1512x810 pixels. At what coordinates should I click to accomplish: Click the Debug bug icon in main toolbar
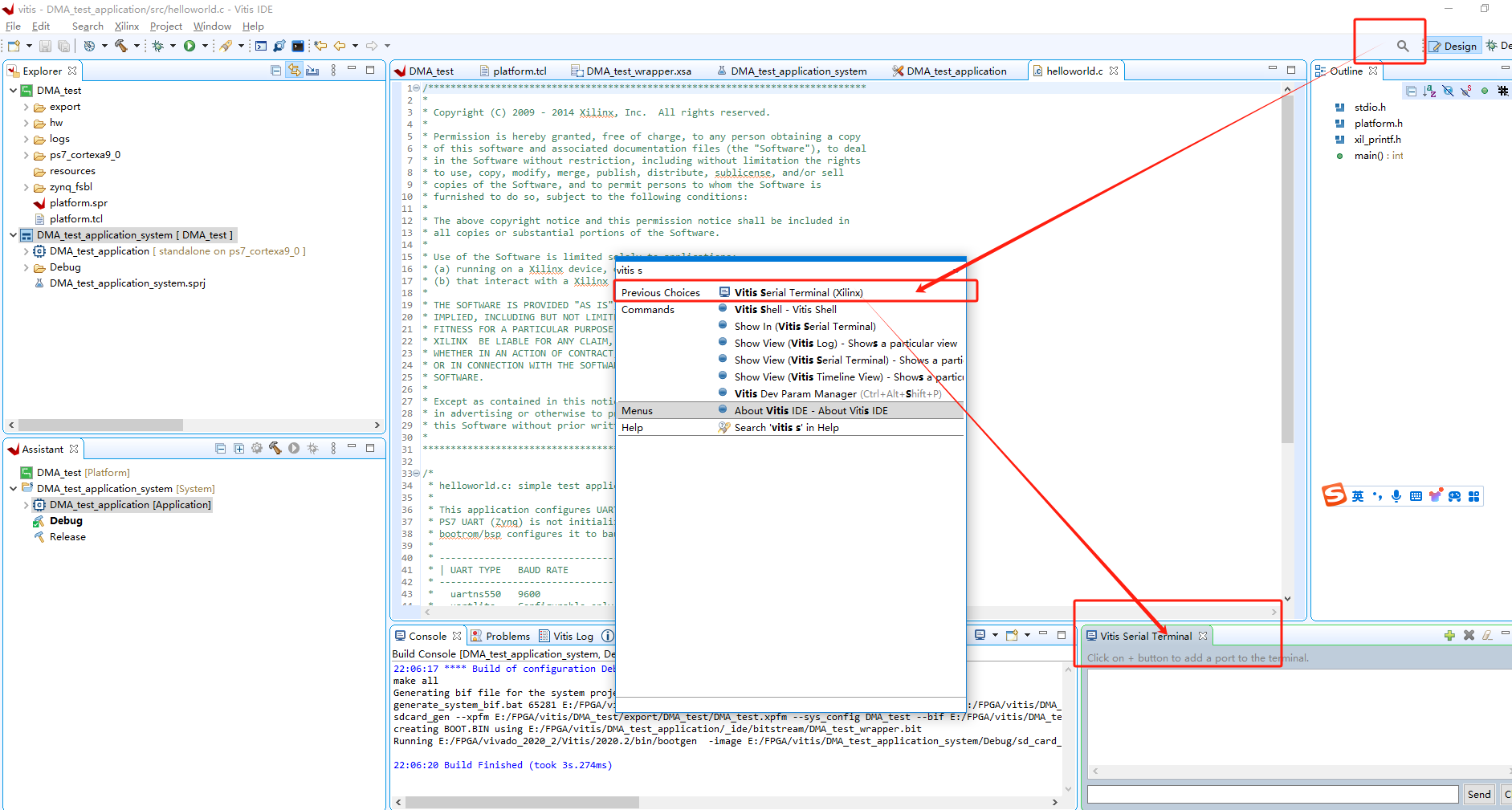tap(158, 46)
